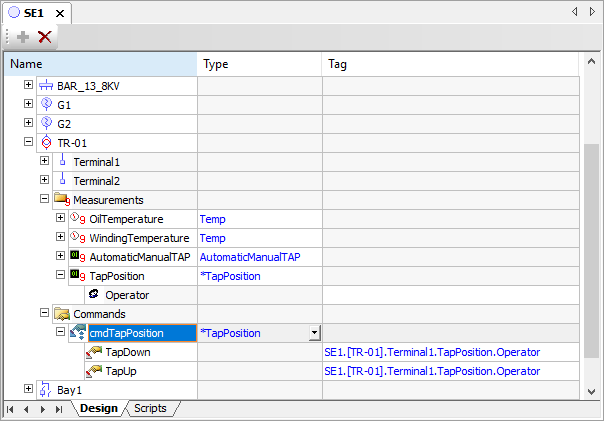Expand the Terminal1 node
Viewport: 604px width, 421px height.
point(45,162)
